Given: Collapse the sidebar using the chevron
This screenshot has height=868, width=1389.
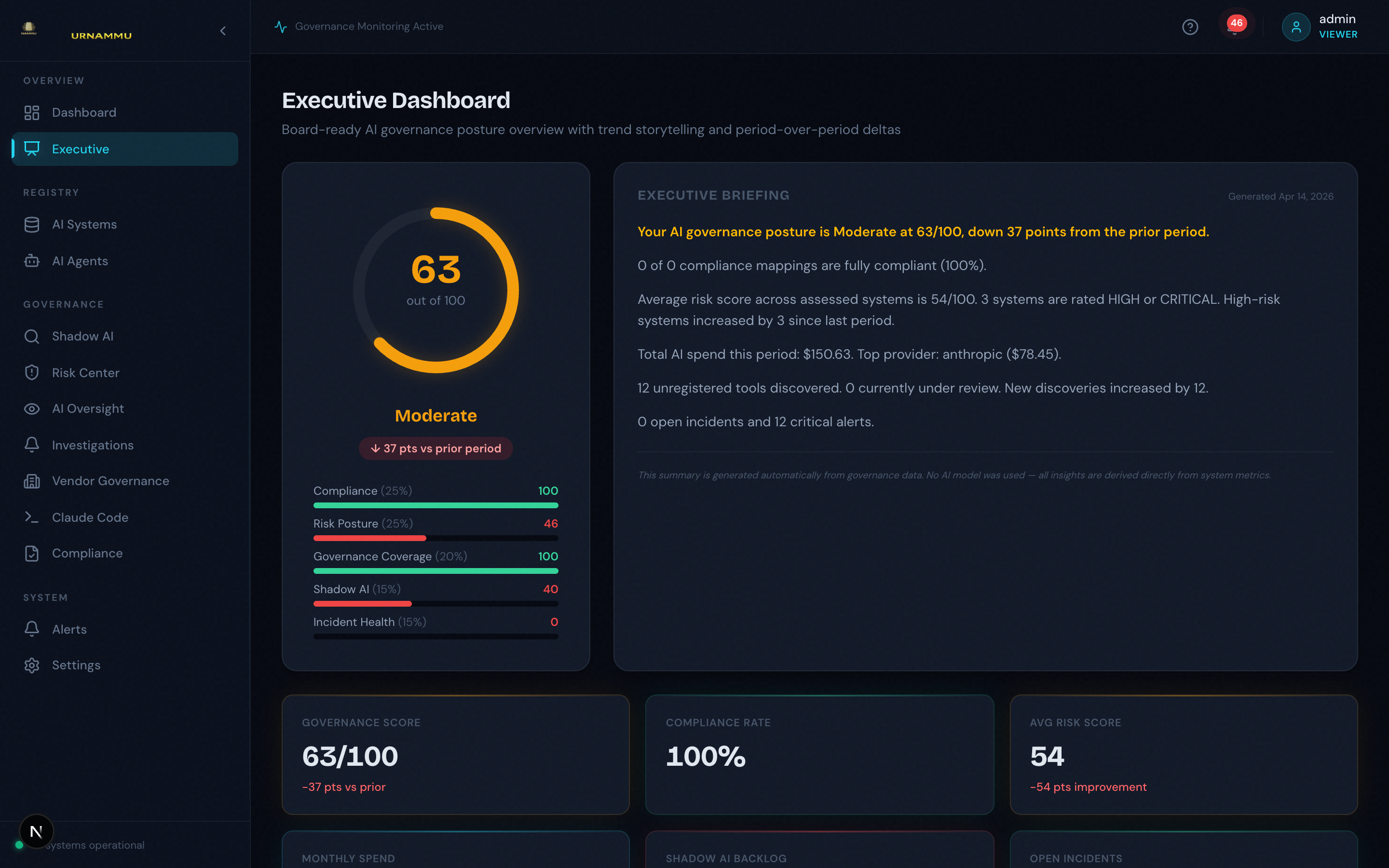Looking at the screenshot, I should tap(223, 31).
